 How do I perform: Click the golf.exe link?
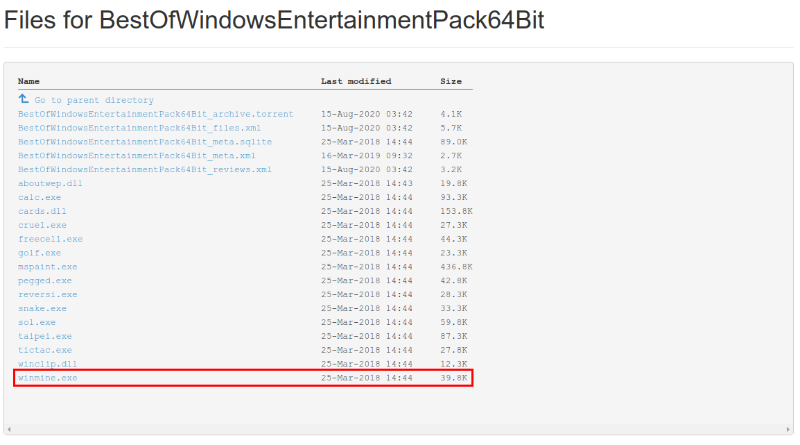click(x=39, y=254)
